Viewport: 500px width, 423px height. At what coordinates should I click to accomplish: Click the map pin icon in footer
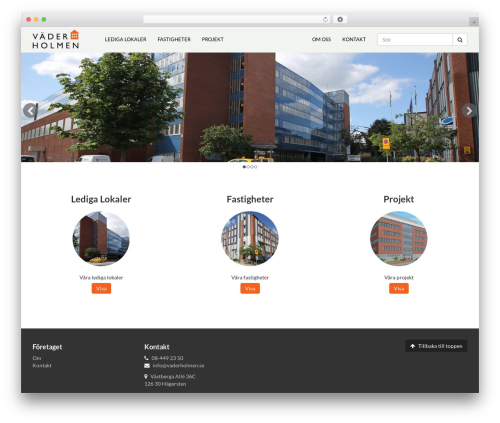(x=146, y=376)
